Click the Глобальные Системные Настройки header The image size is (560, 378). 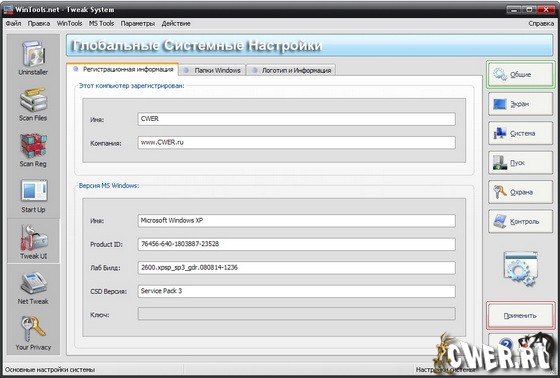click(x=309, y=45)
